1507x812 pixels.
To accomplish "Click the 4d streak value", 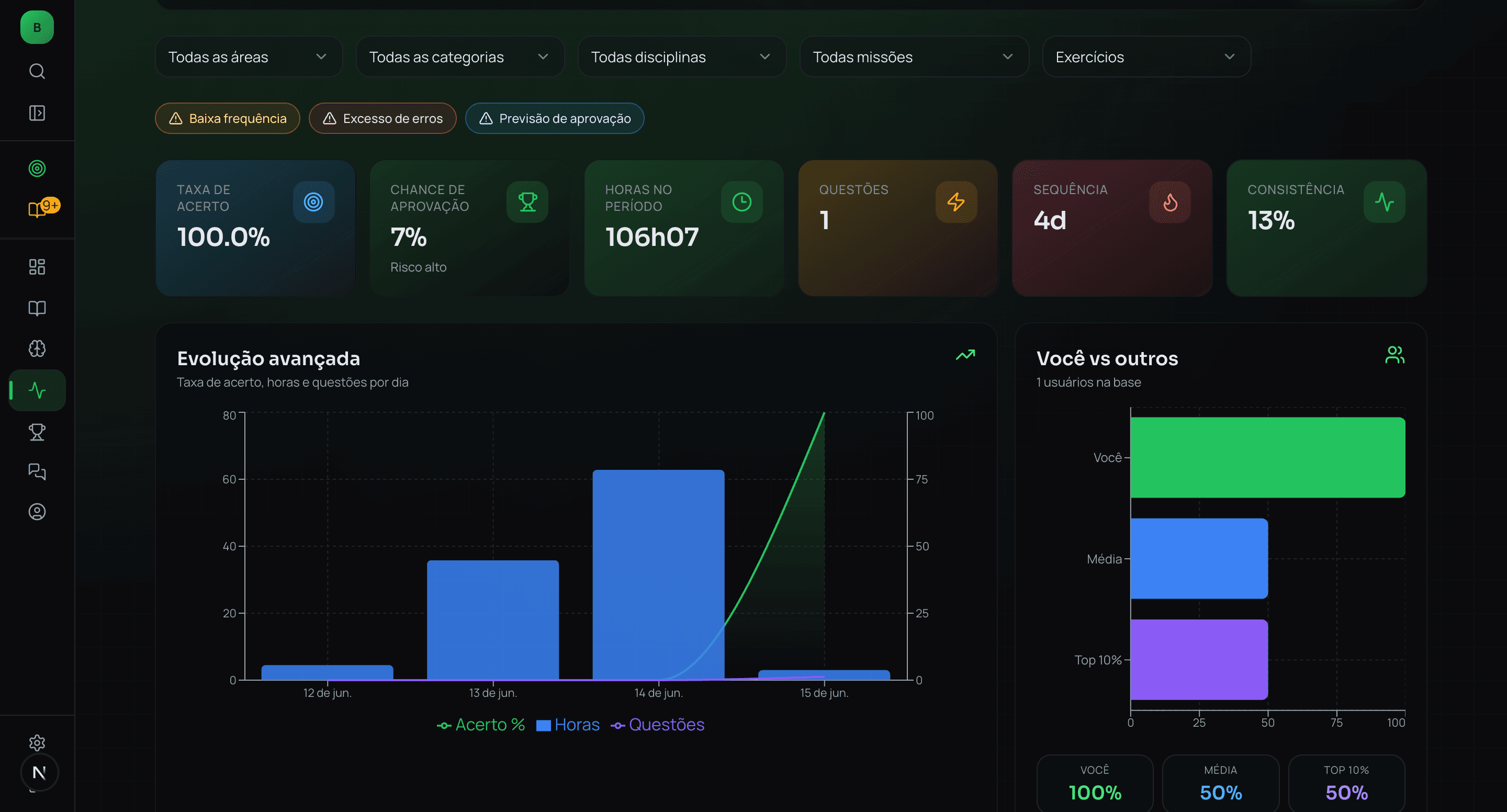I will (1050, 221).
